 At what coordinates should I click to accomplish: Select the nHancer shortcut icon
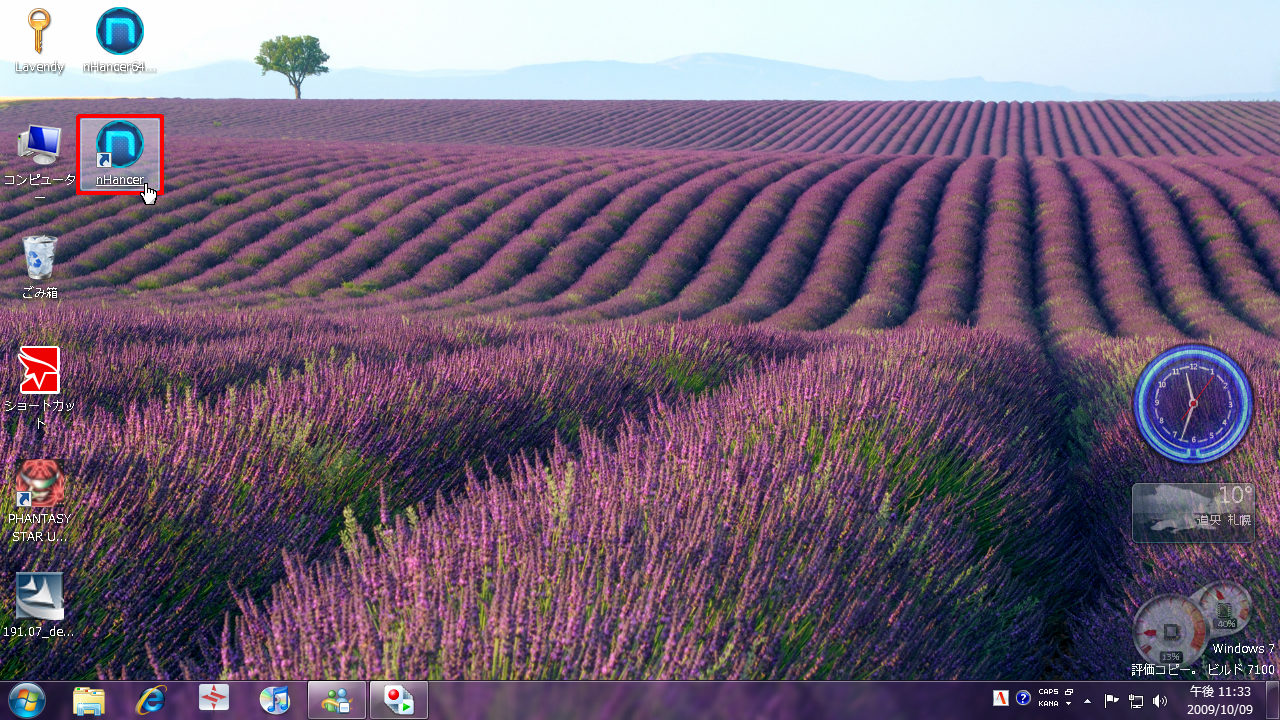pyautogui.click(x=120, y=154)
